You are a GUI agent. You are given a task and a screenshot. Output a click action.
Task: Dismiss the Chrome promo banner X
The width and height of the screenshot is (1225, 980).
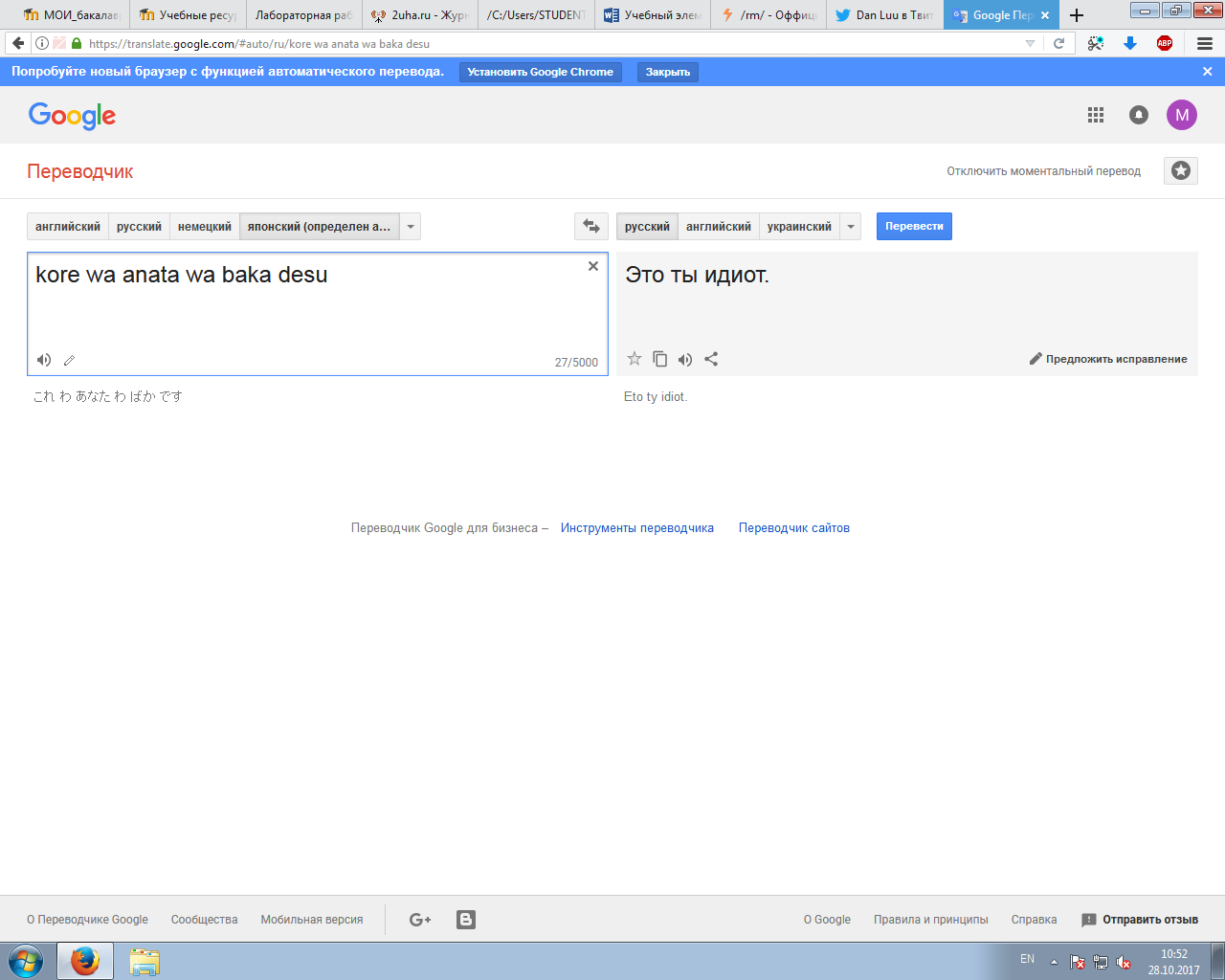[x=1208, y=72]
